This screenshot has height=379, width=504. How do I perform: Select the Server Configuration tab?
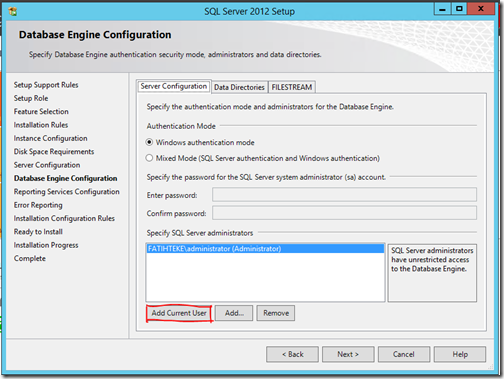pyautogui.click(x=174, y=86)
